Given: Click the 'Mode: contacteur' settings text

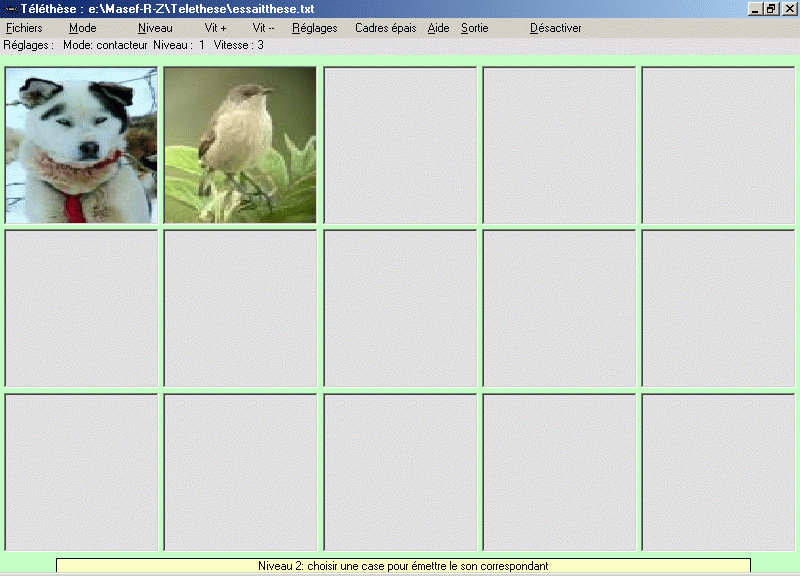Looking at the screenshot, I should click(x=105, y=45).
